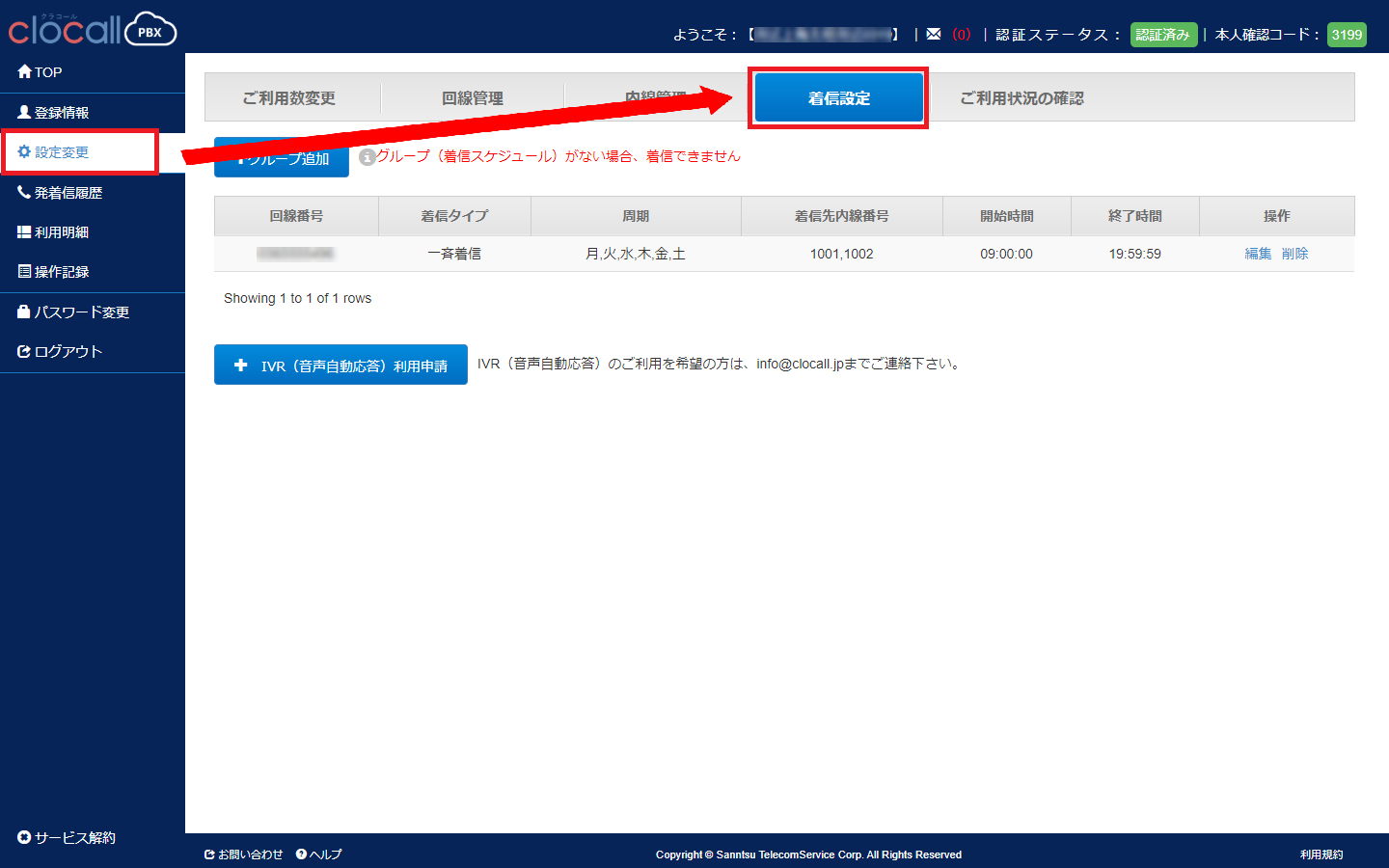Screen dimensions: 1389x868
Task: Click the 09:00:00 start time cell
Action: [1007, 254]
